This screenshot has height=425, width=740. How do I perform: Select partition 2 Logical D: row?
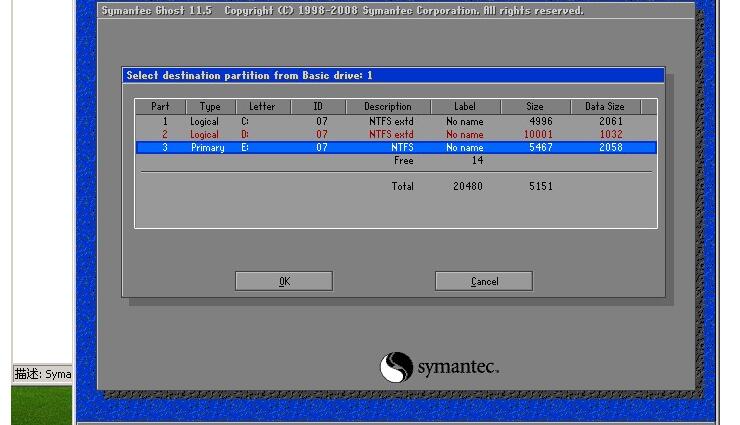click(x=396, y=134)
